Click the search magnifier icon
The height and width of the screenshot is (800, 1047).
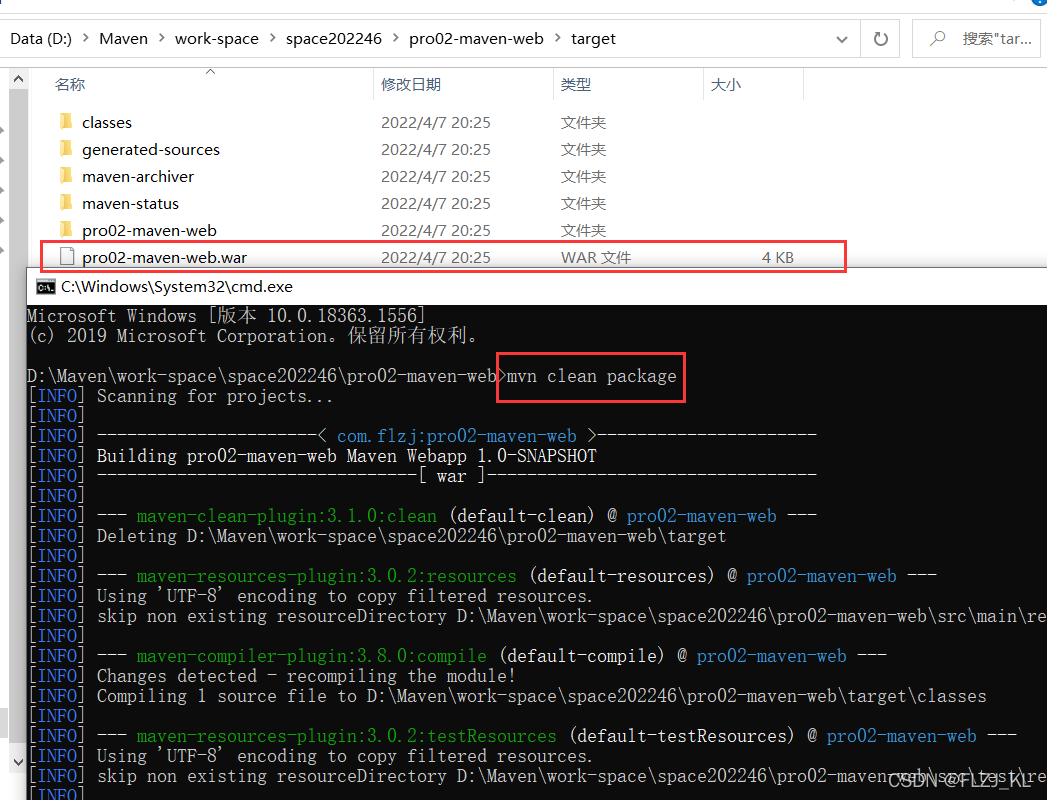coord(937,38)
